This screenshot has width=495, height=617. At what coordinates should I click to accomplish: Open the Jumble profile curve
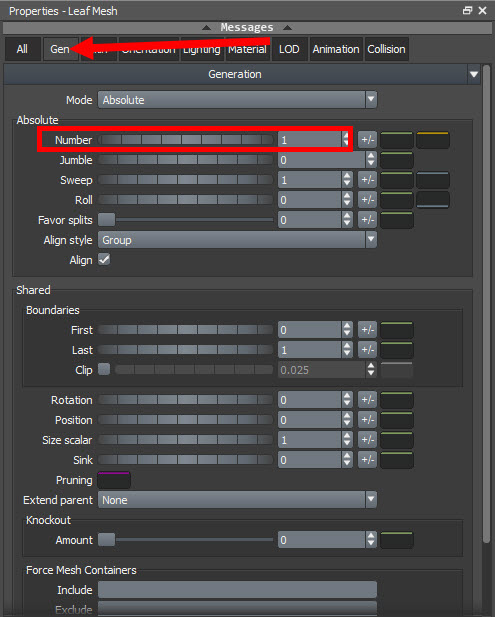point(397,160)
